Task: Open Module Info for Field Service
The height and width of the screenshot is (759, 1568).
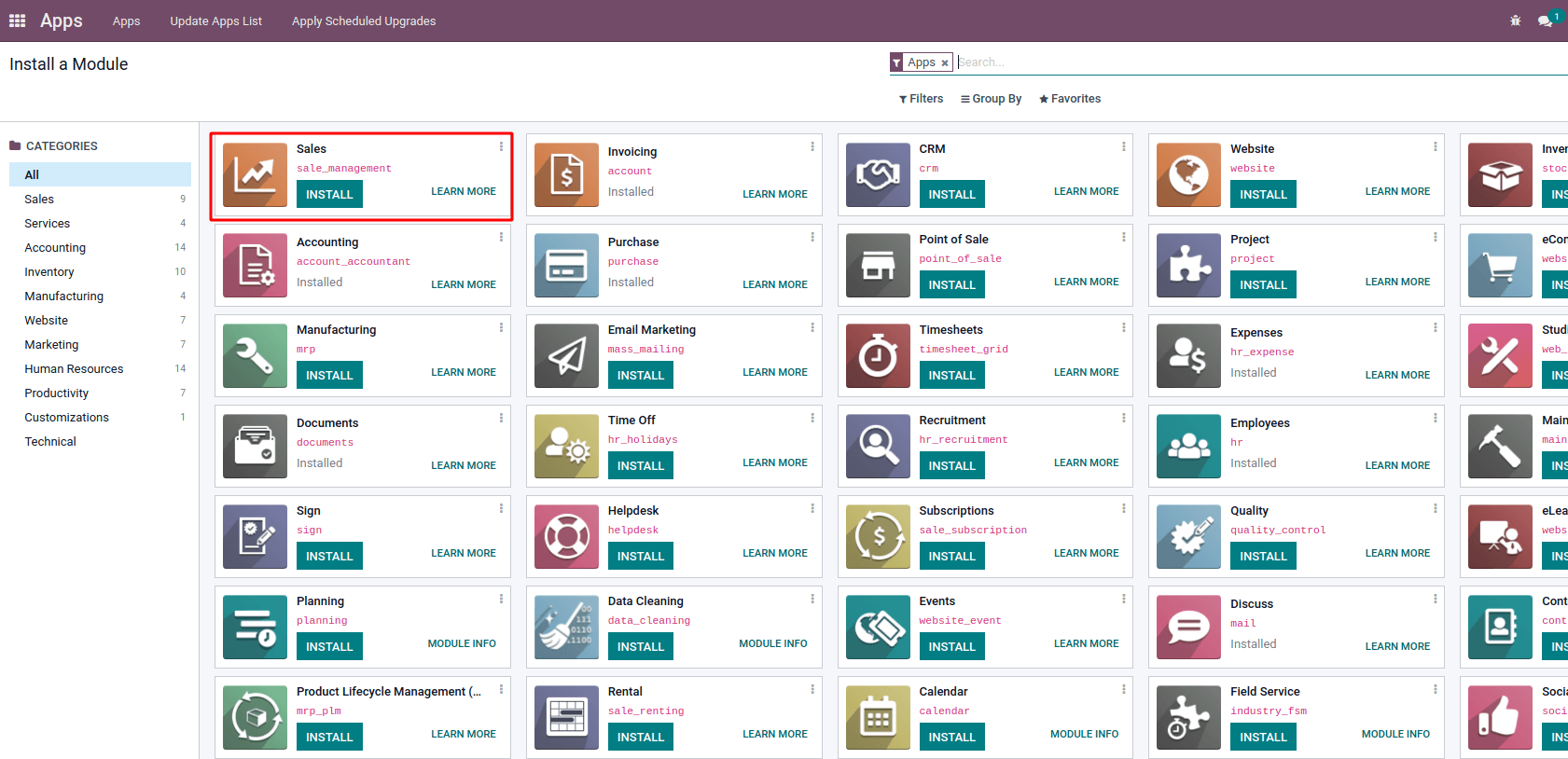Action: pyautogui.click(x=1395, y=734)
